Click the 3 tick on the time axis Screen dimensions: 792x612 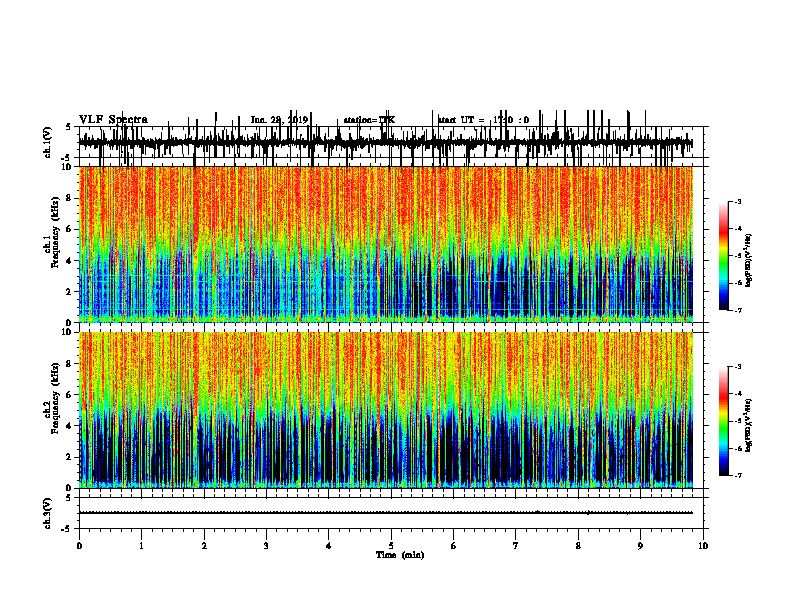(266, 546)
